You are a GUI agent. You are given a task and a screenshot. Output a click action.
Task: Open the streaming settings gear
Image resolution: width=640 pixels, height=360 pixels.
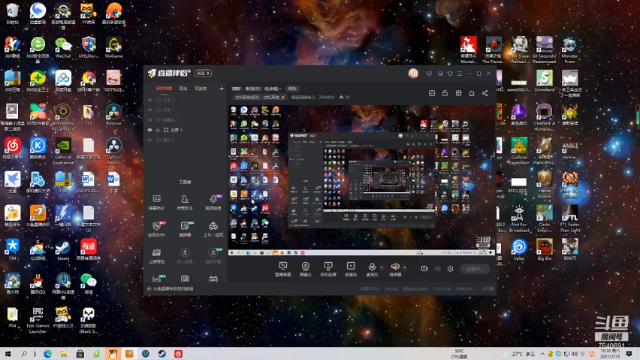[x=450, y=269]
